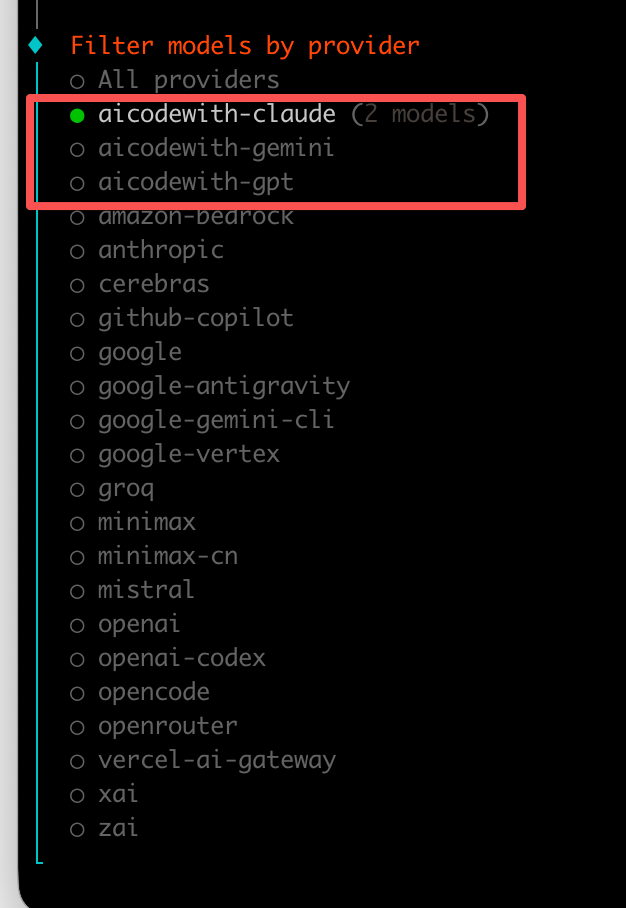The height and width of the screenshot is (908, 626).
Task: Choose minimax-cn from providers
Action: 167,556
